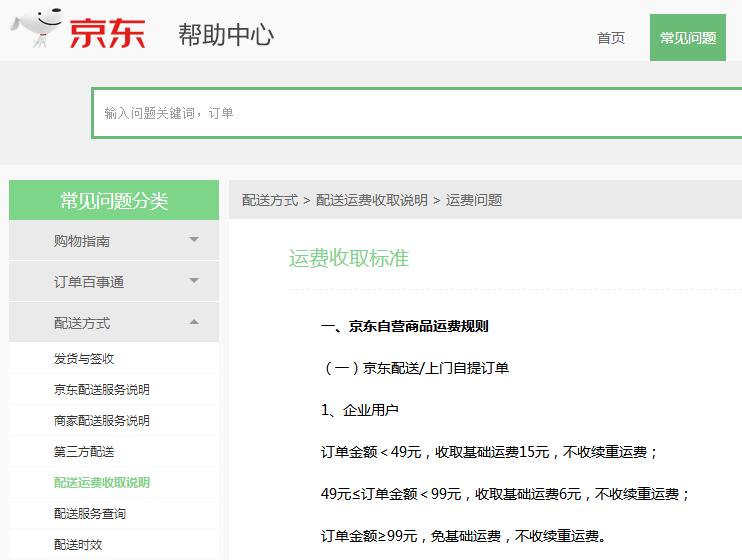Viewport: 742px width, 560px height.
Task: Select the highlighted 配送运费收取说明 topic
Action: click(x=102, y=482)
